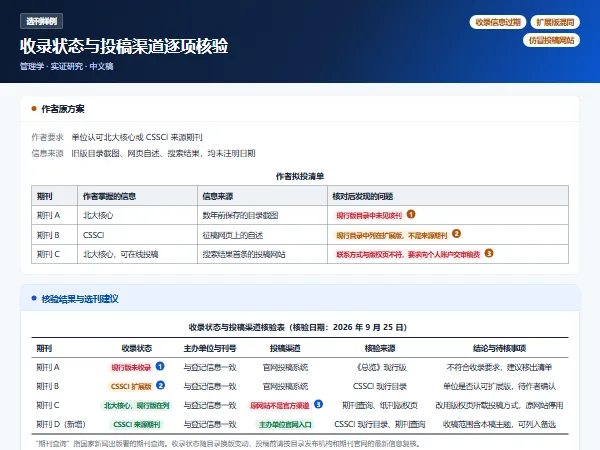Select the 收录信息过期 tag pill
Image resolution: width=600 pixels, height=450 pixels.
coord(498,22)
